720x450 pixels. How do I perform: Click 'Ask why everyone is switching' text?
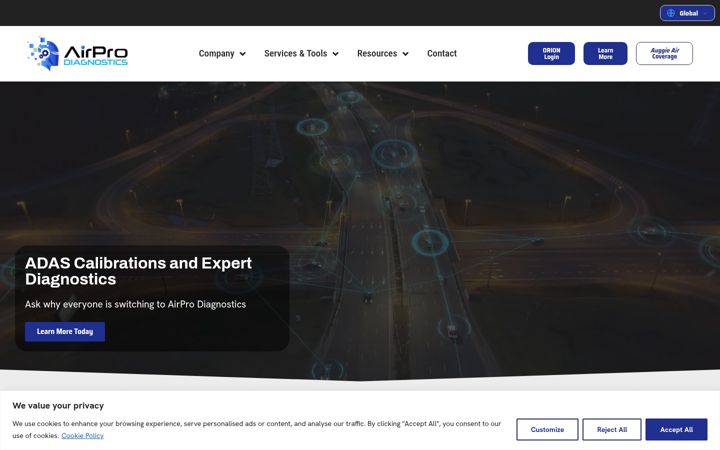pyautogui.click(x=135, y=304)
